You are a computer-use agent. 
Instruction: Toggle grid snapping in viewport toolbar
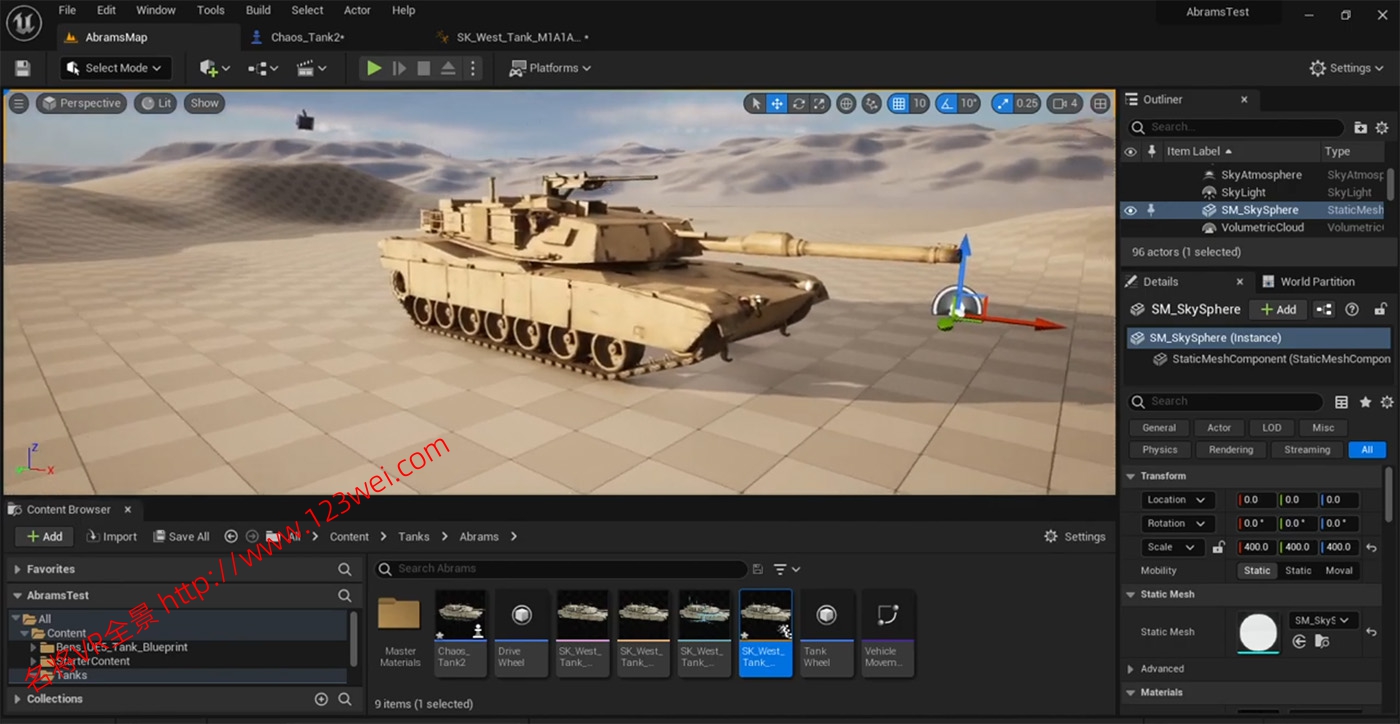898,103
